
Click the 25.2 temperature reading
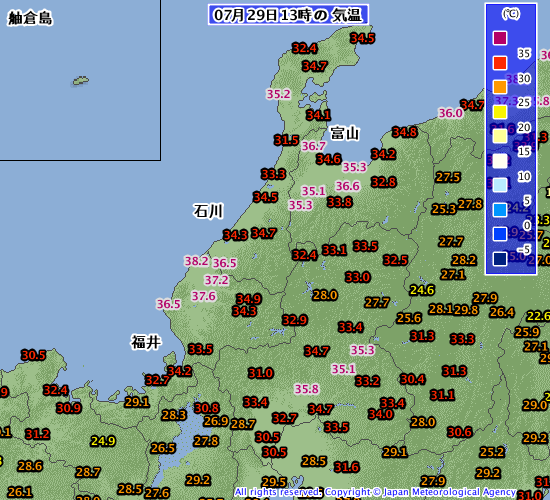click(492, 452)
